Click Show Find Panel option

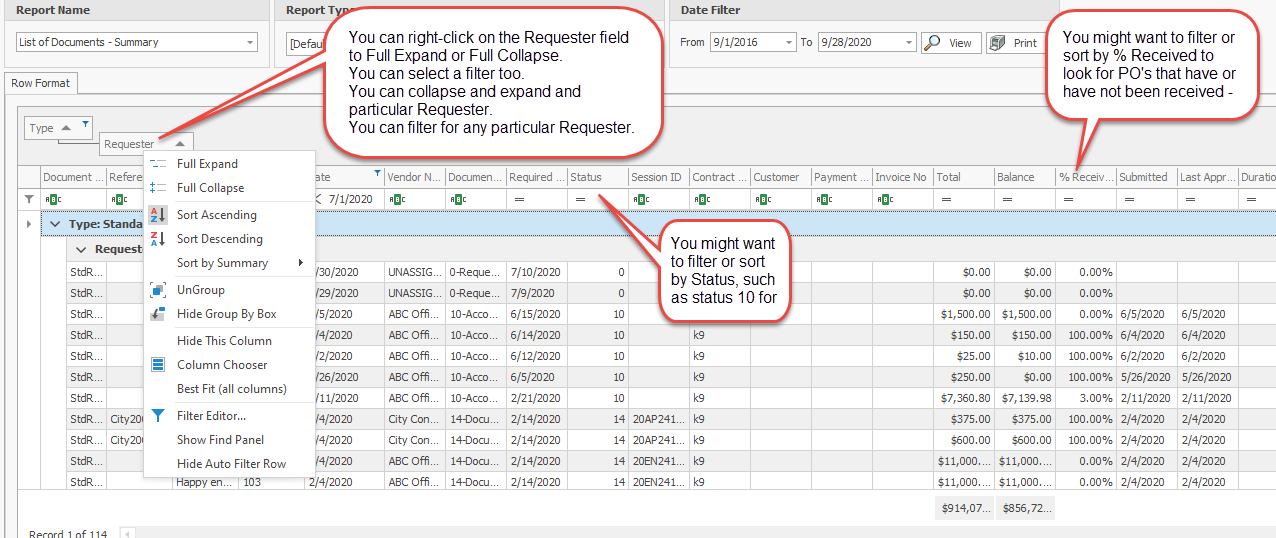coord(220,440)
